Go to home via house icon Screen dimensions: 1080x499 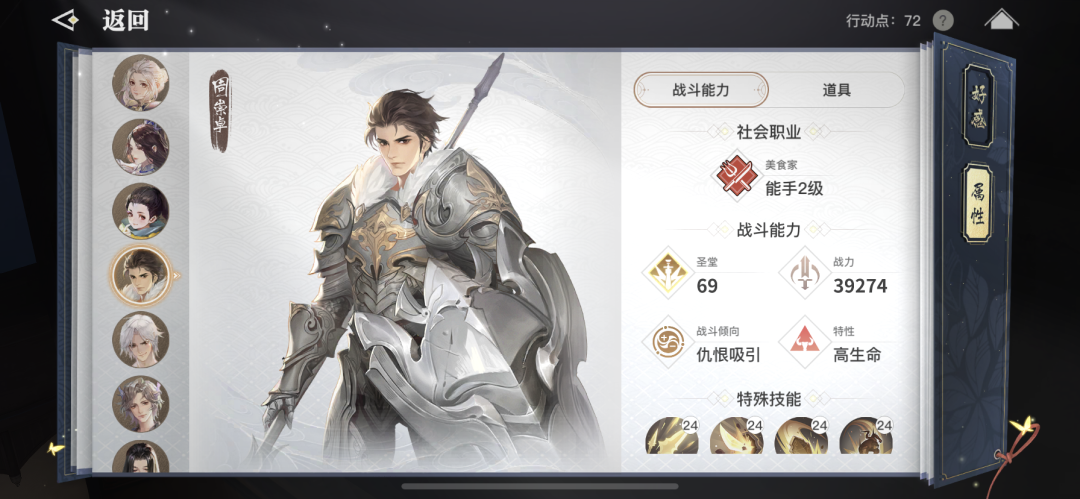click(x=1001, y=19)
